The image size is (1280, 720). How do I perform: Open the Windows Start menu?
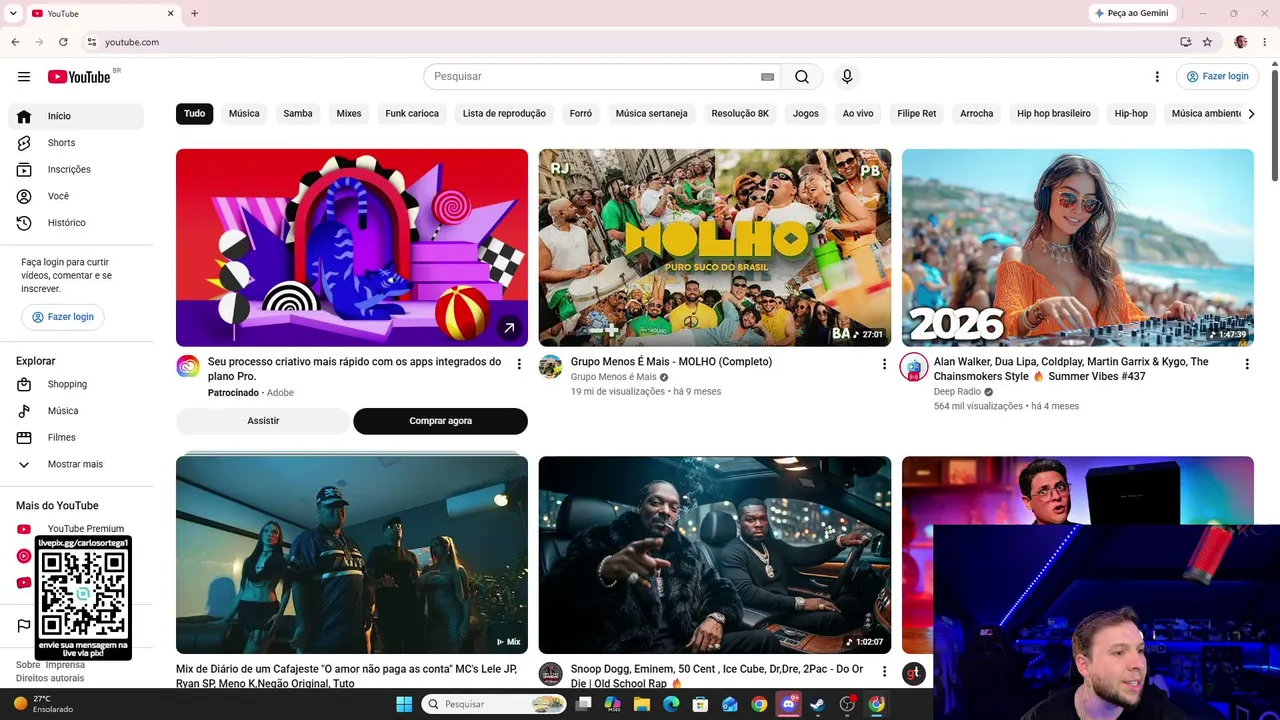[404, 704]
